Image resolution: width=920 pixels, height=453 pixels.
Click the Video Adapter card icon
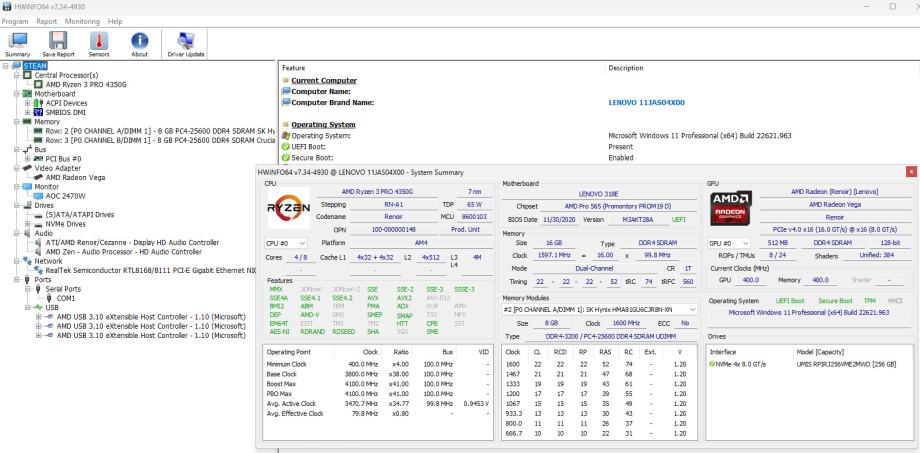(28, 168)
